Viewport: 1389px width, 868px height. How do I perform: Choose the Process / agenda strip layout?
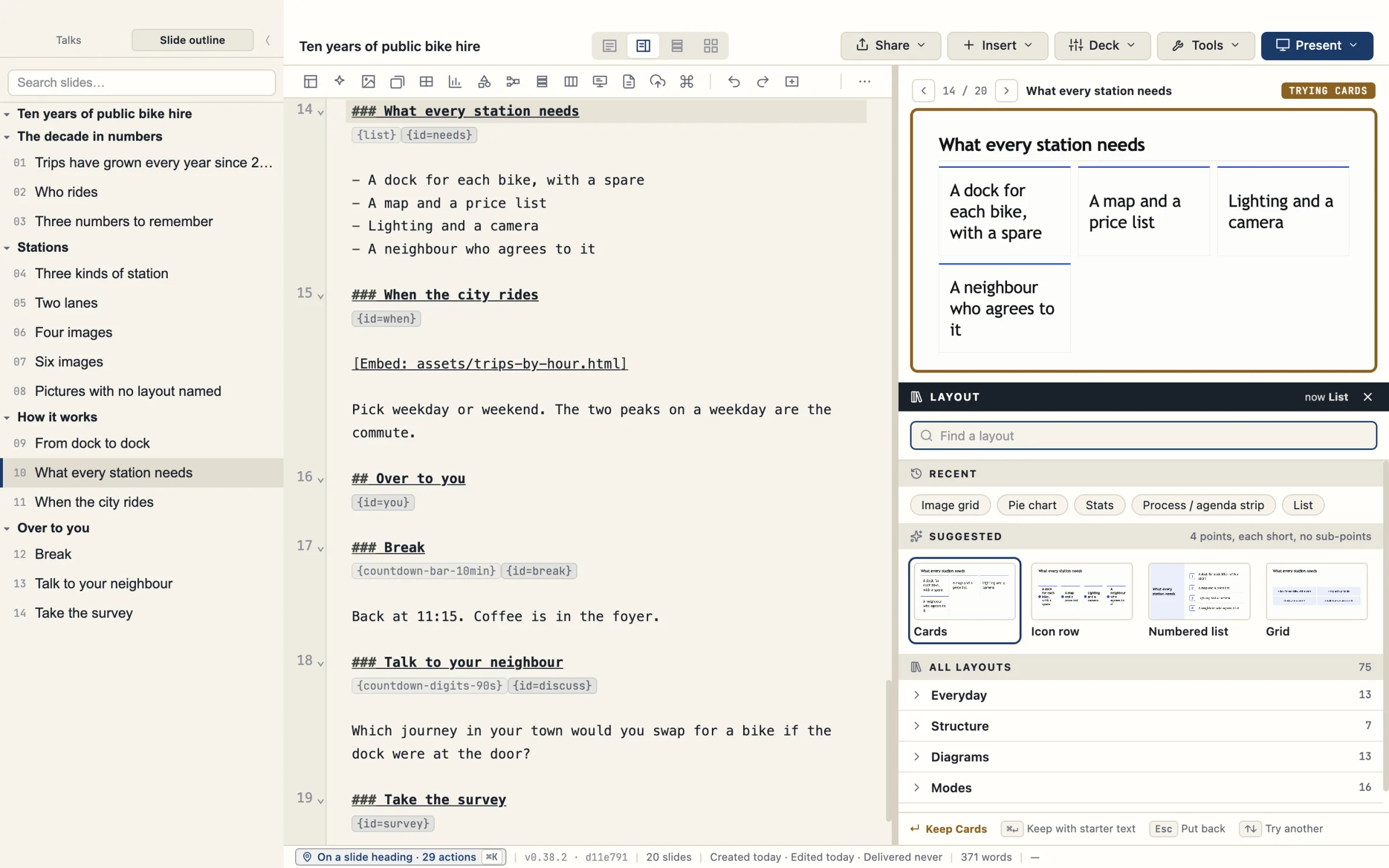pyautogui.click(x=1203, y=505)
